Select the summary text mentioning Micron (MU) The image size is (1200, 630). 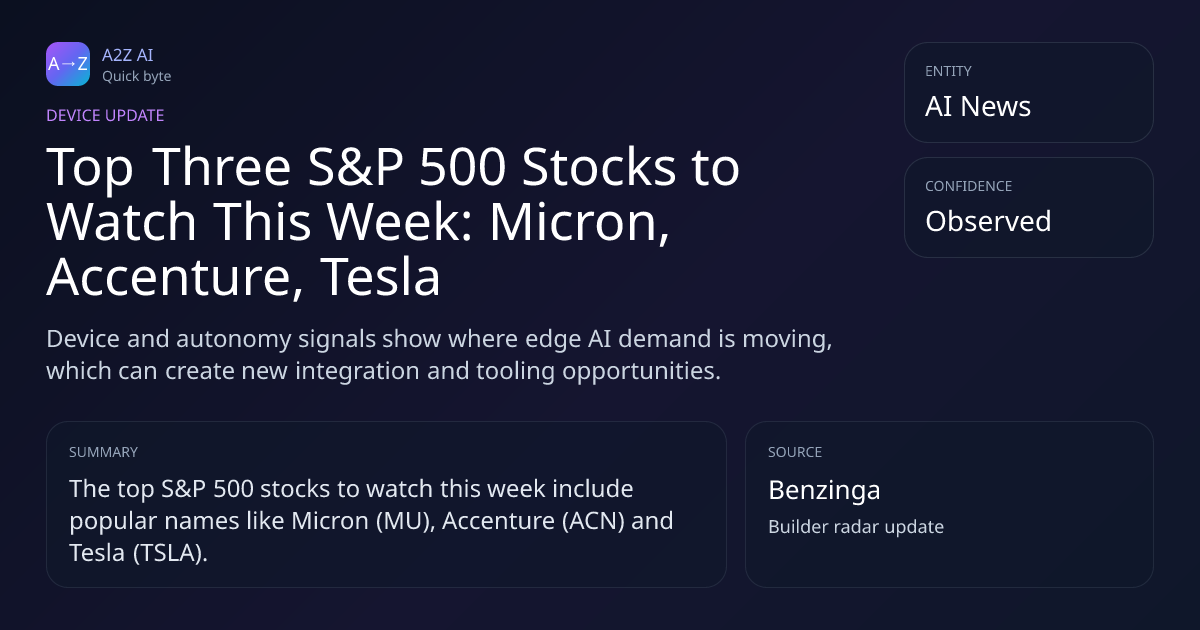[x=371, y=521]
